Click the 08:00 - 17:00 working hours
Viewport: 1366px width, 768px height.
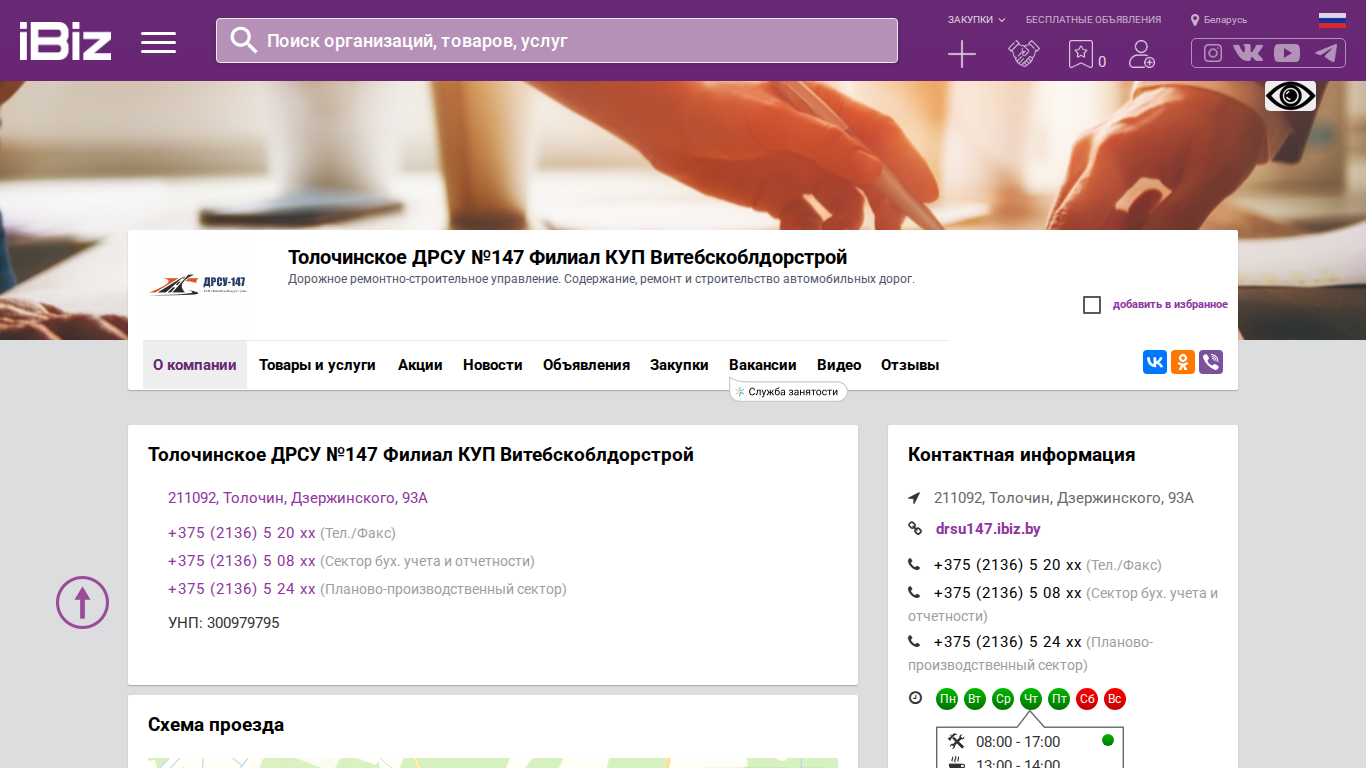(x=1018, y=742)
